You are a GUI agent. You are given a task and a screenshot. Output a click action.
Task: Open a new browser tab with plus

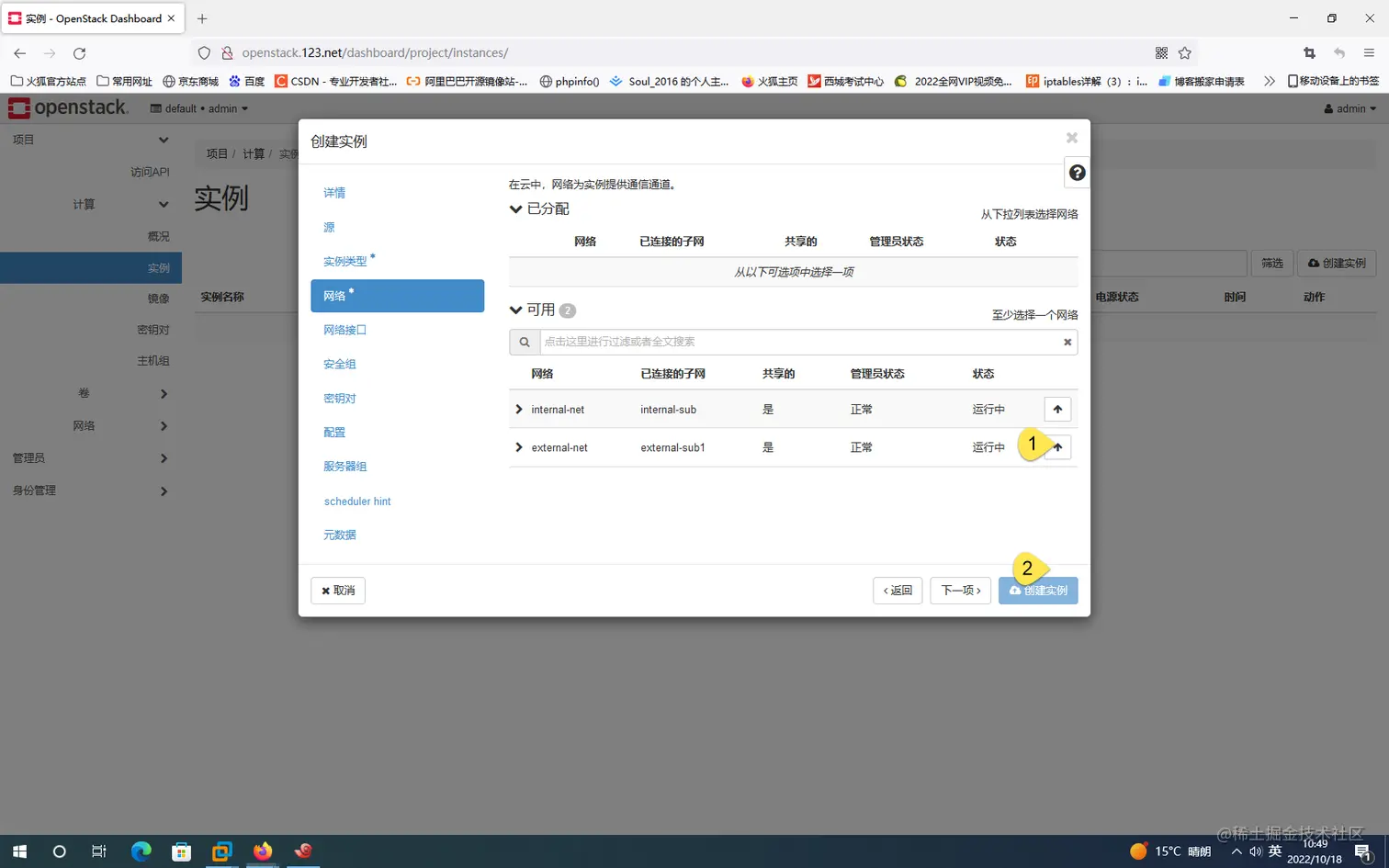pos(202,18)
